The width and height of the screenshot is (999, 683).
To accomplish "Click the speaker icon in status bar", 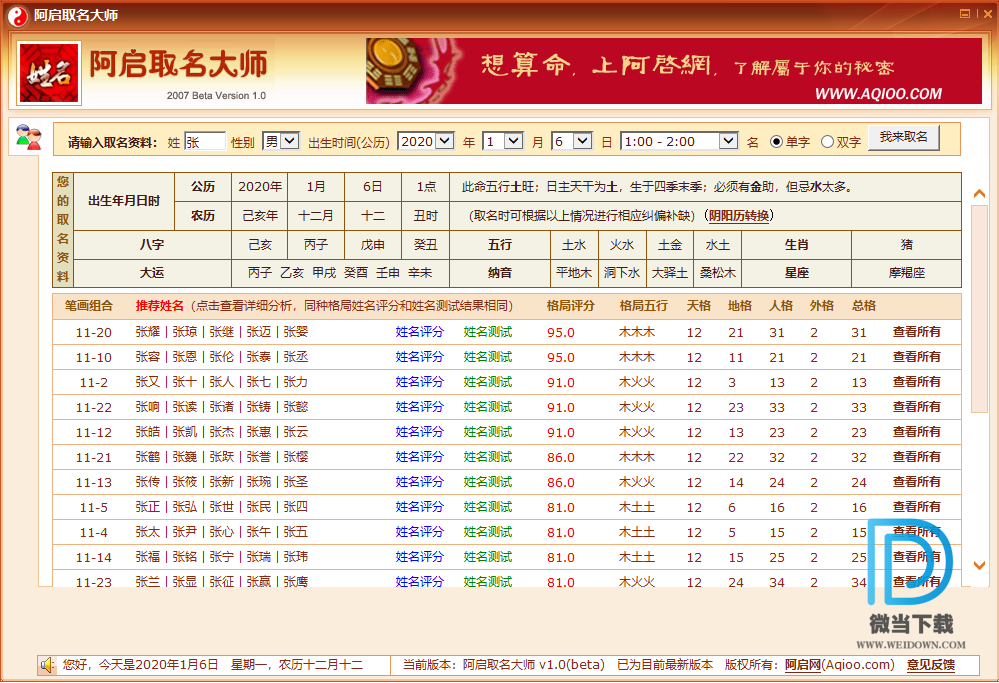I will click(48, 665).
